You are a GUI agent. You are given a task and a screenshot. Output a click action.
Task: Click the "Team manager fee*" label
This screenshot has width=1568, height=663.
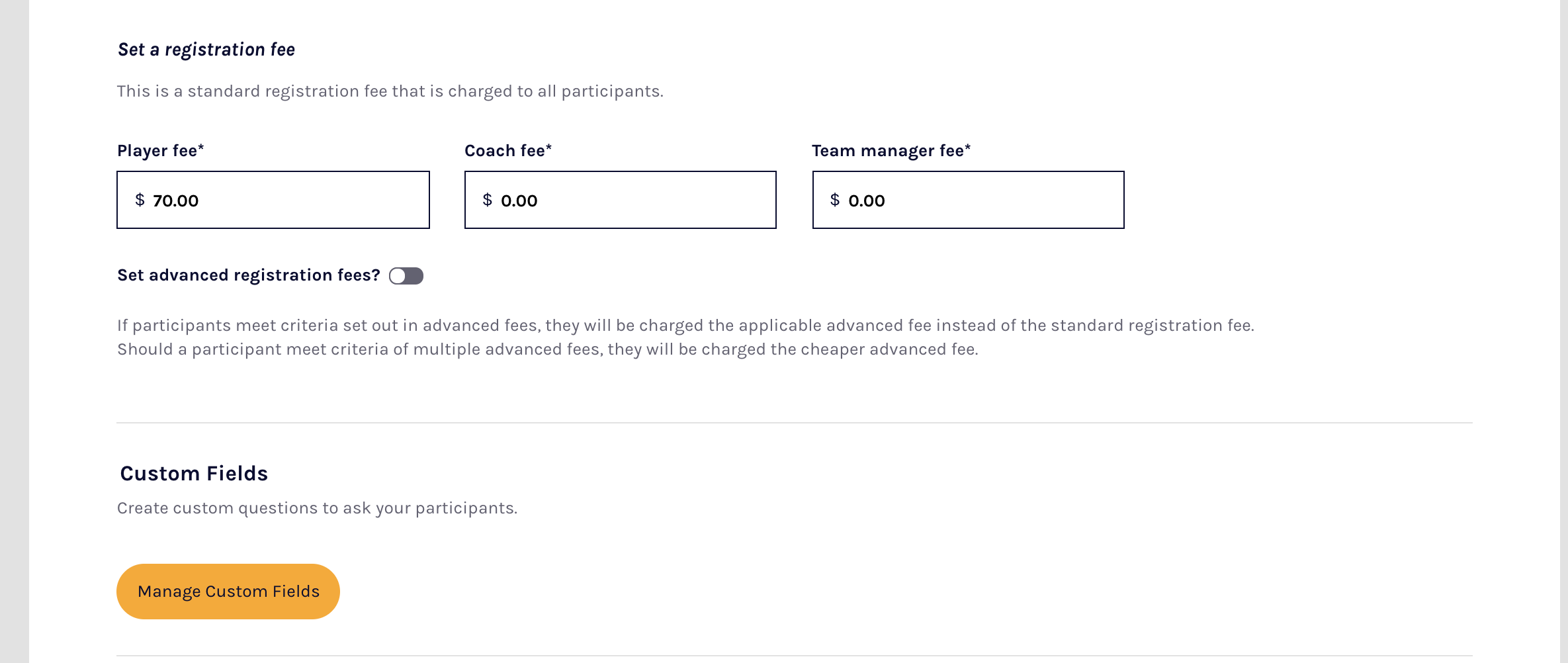pos(891,151)
